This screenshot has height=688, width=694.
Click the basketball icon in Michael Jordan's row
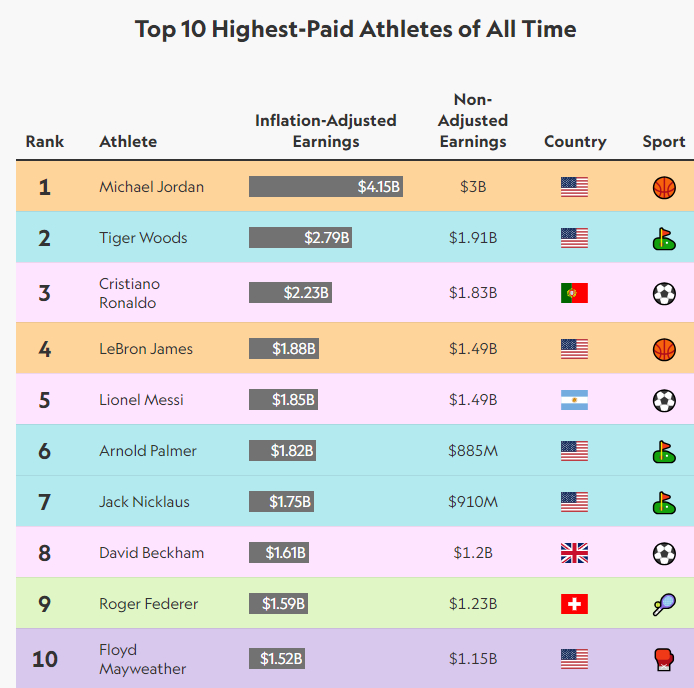664,187
